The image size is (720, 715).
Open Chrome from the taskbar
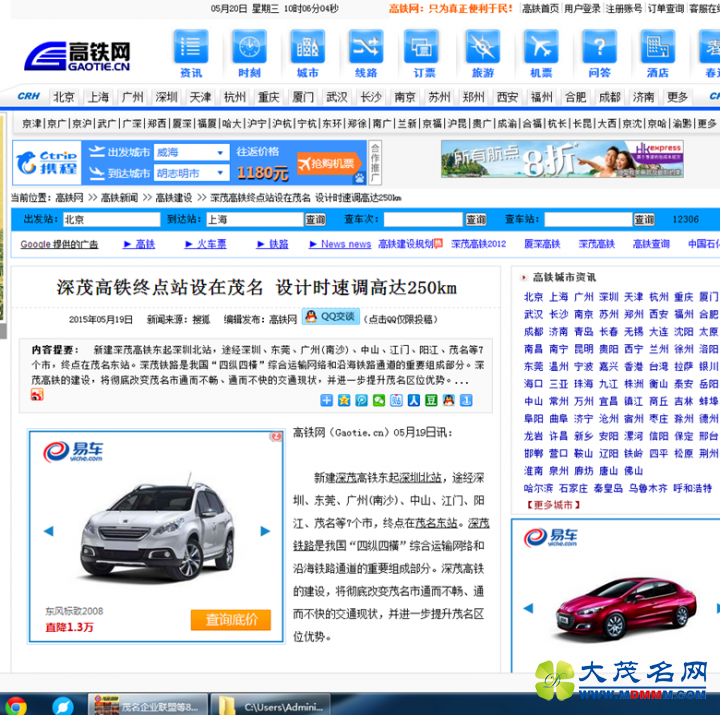(x=16, y=706)
